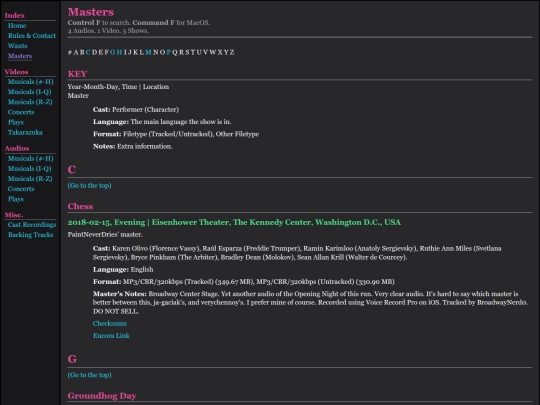Jump to letter C in the alphabet index
Screen dimensions: 540x405
click(x=88, y=52)
